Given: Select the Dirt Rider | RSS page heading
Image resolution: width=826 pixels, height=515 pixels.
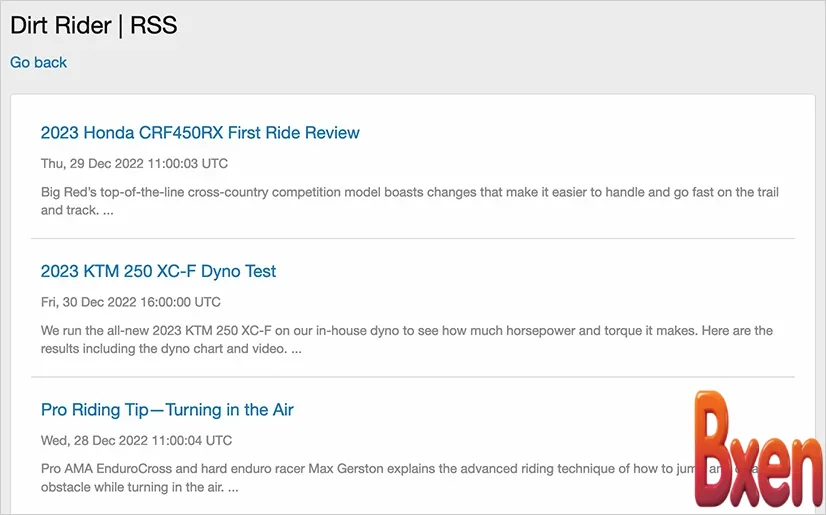Looking at the screenshot, I should [x=94, y=25].
